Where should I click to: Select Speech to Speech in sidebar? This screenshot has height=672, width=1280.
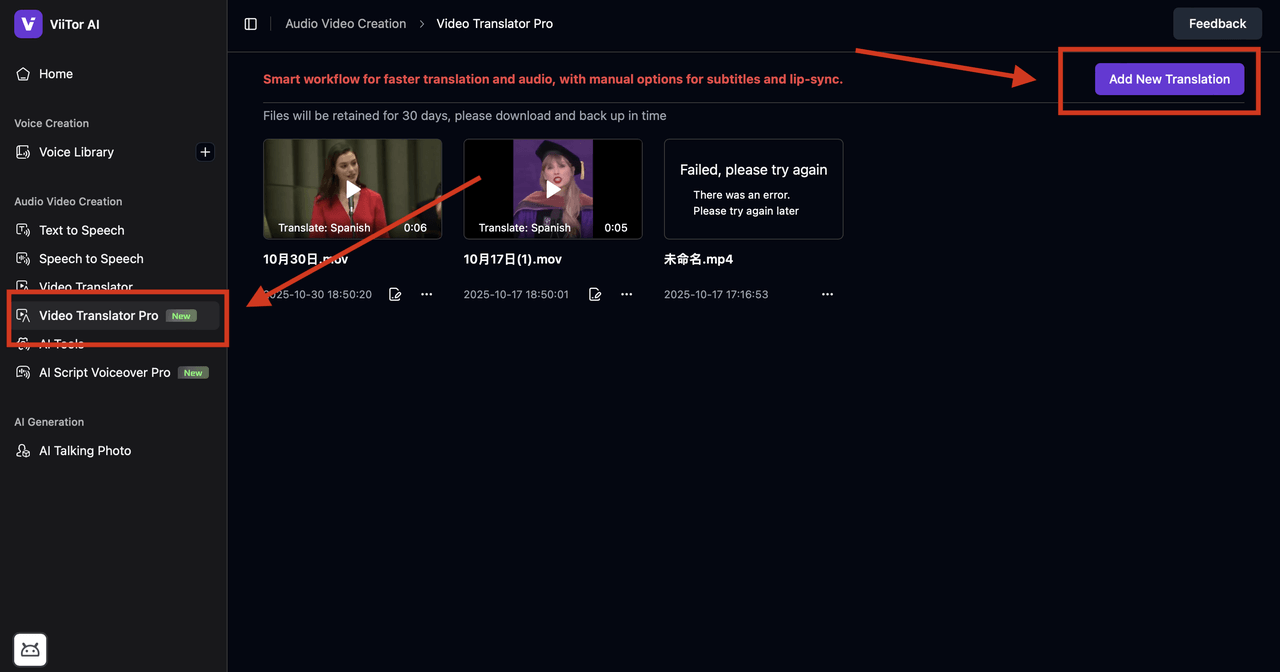(x=91, y=259)
